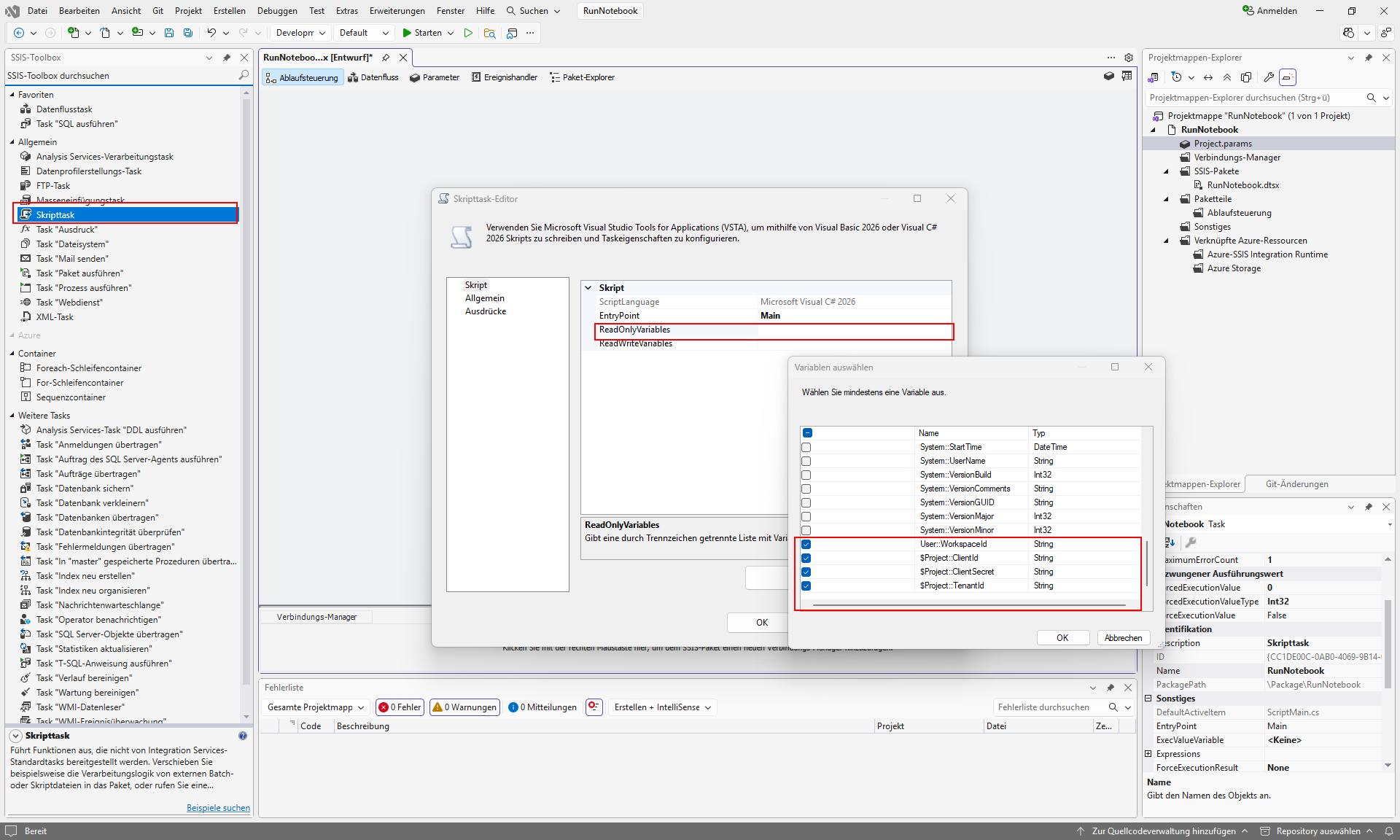The height and width of the screenshot is (840, 1400).
Task: Click the ReadOnlyVariables value field
Action: click(x=853, y=330)
